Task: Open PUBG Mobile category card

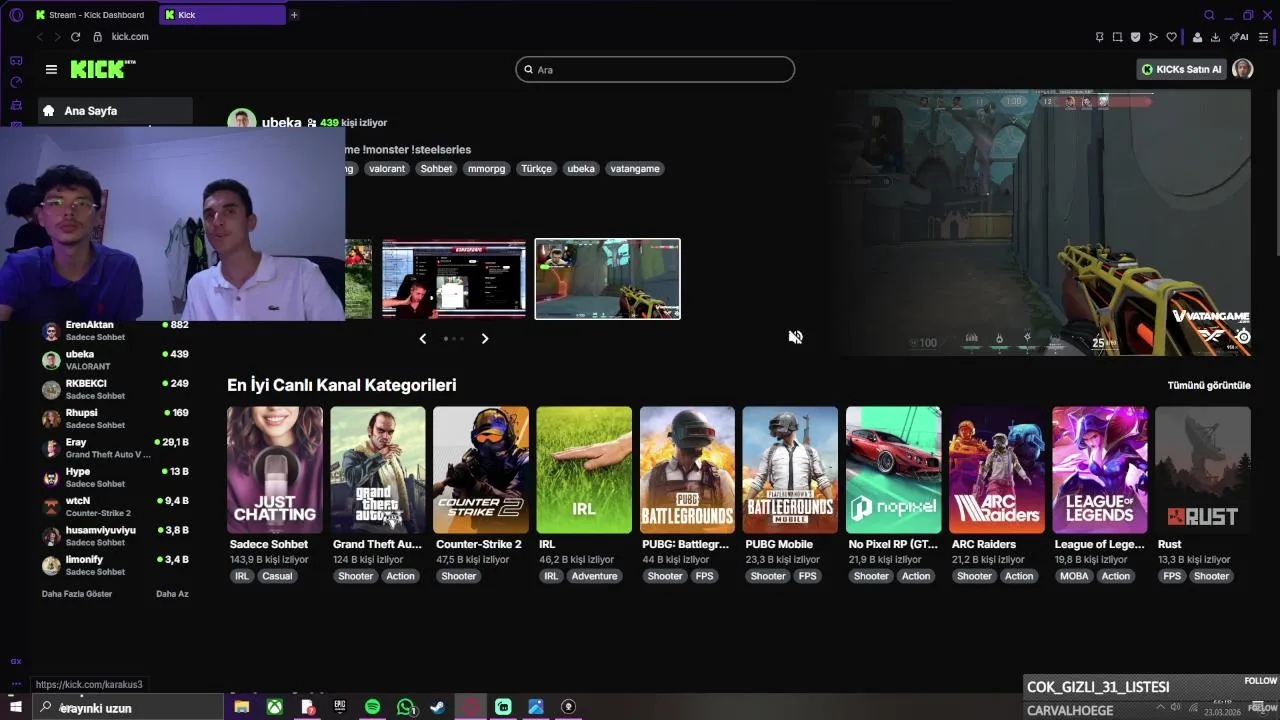Action: 790,470
